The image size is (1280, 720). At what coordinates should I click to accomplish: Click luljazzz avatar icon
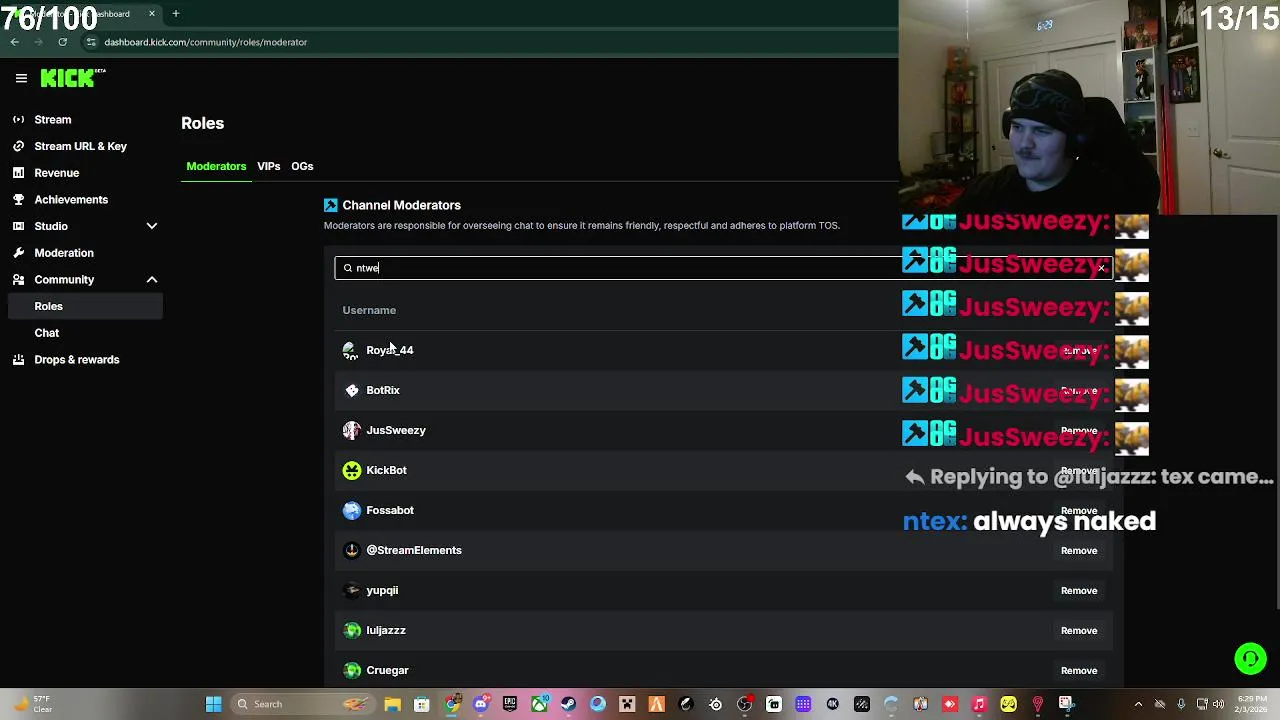click(351, 630)
